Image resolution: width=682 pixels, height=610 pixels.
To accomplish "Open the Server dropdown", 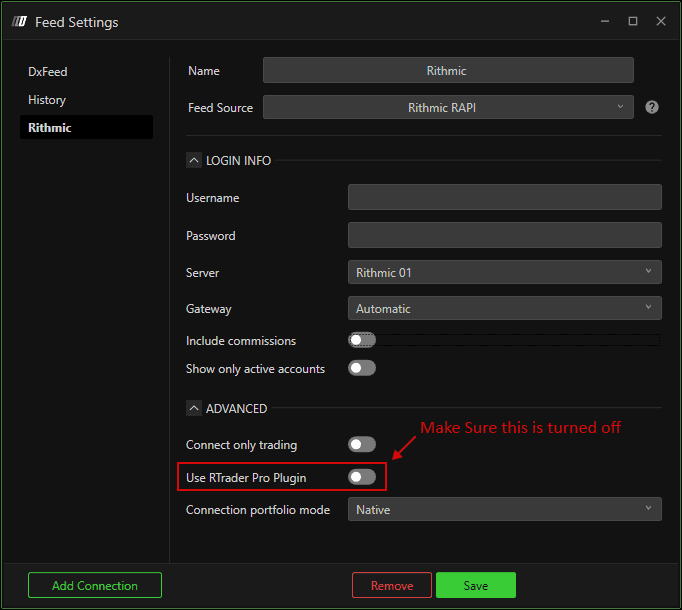I will point(505,272).
